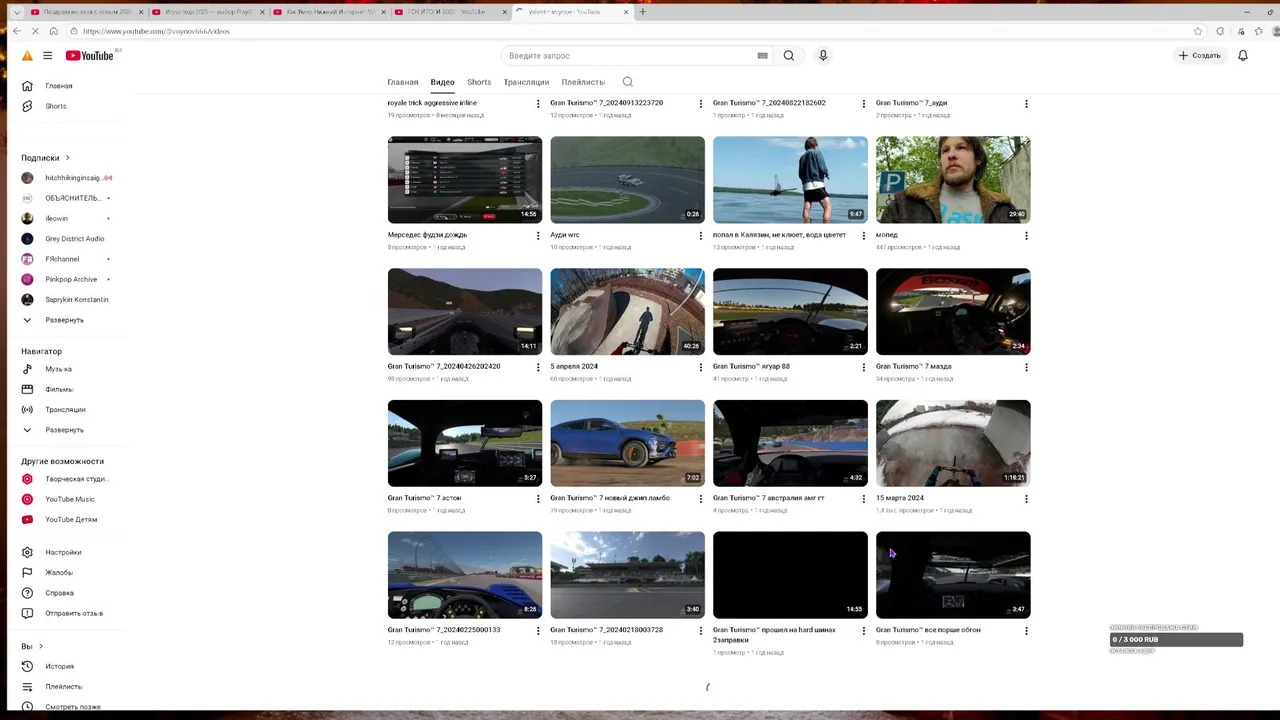Open video title Gran Turismo 7 мазда
Viewport: 1280px width, 720px height.
pos(913,366)
